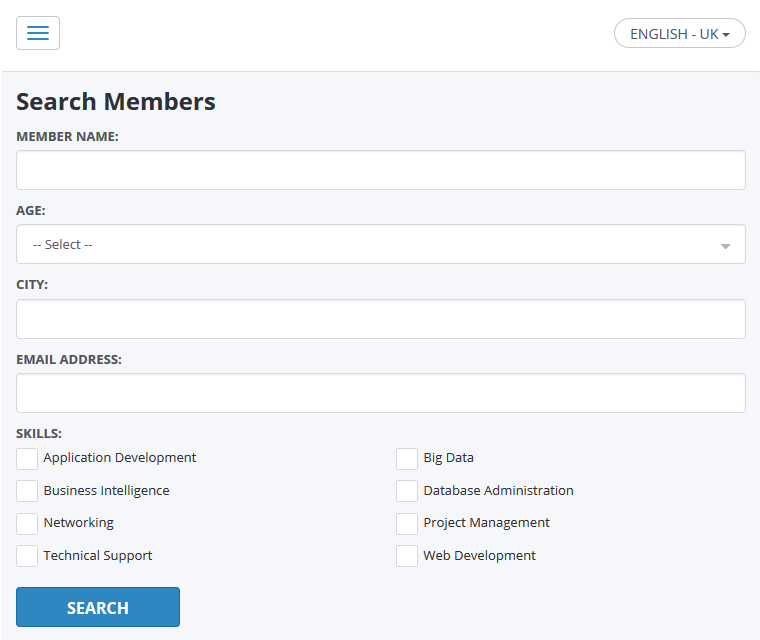Check the Project Management checkbox
The height and width of the screenshot is (640, 760).
[x=407, y=524]
